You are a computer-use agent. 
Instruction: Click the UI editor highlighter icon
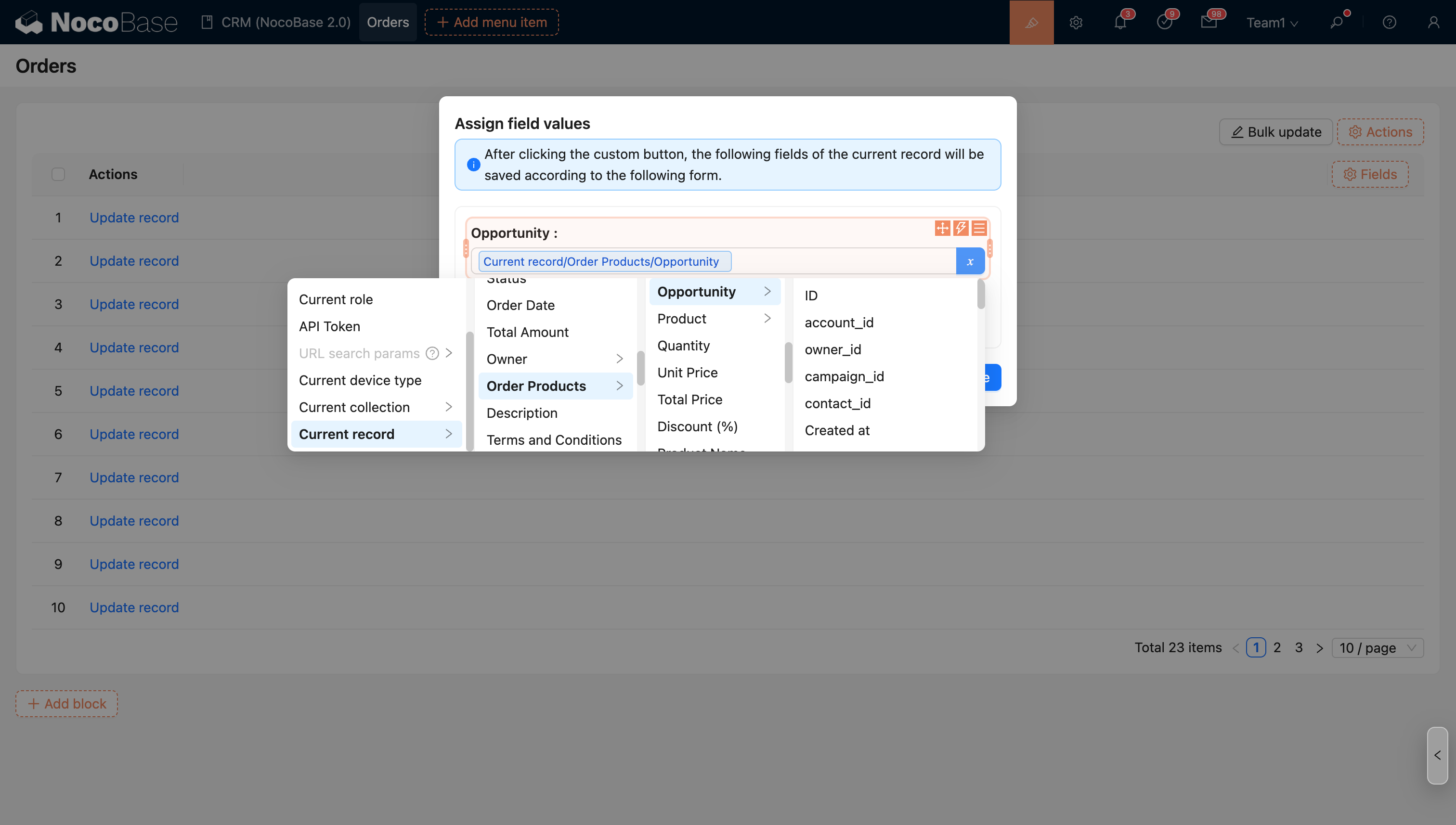click(x=1031, y=22)
